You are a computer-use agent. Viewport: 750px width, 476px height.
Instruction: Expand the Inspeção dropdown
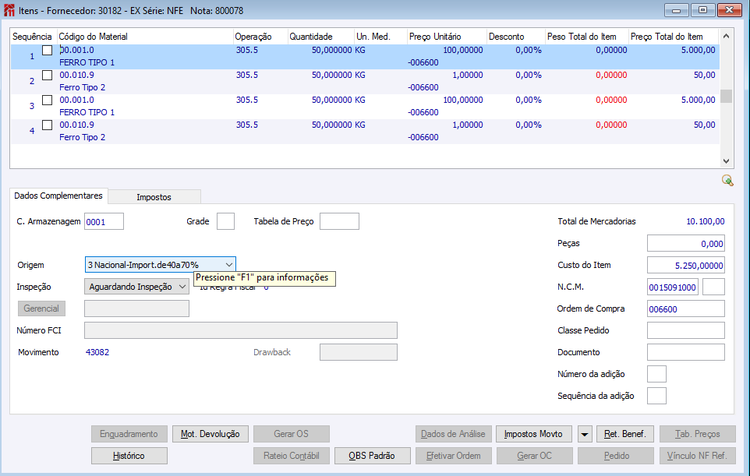pyautogui.click(x=181, y=286)
